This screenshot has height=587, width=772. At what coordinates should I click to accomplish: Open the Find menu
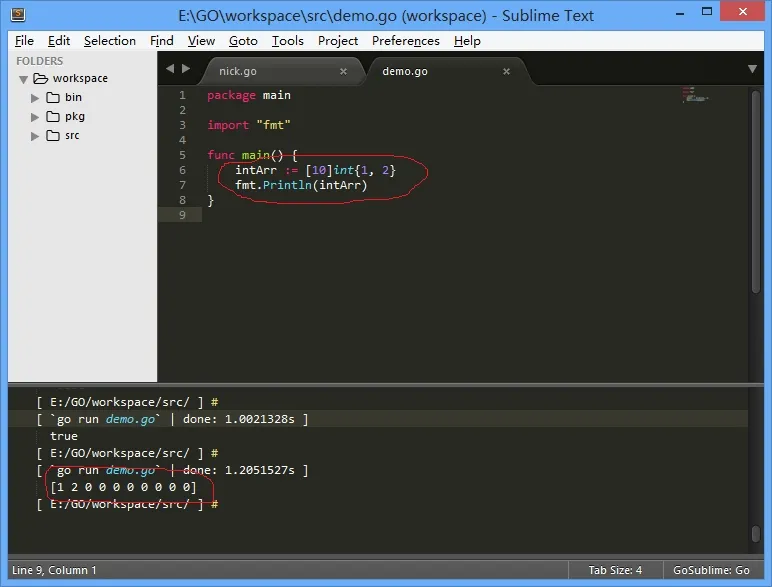click(x=161, y=41)
